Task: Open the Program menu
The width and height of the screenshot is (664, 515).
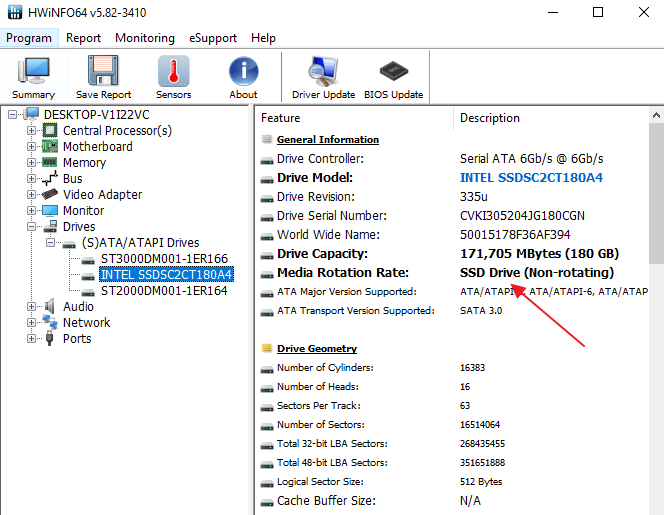Action: coord(28,38)
